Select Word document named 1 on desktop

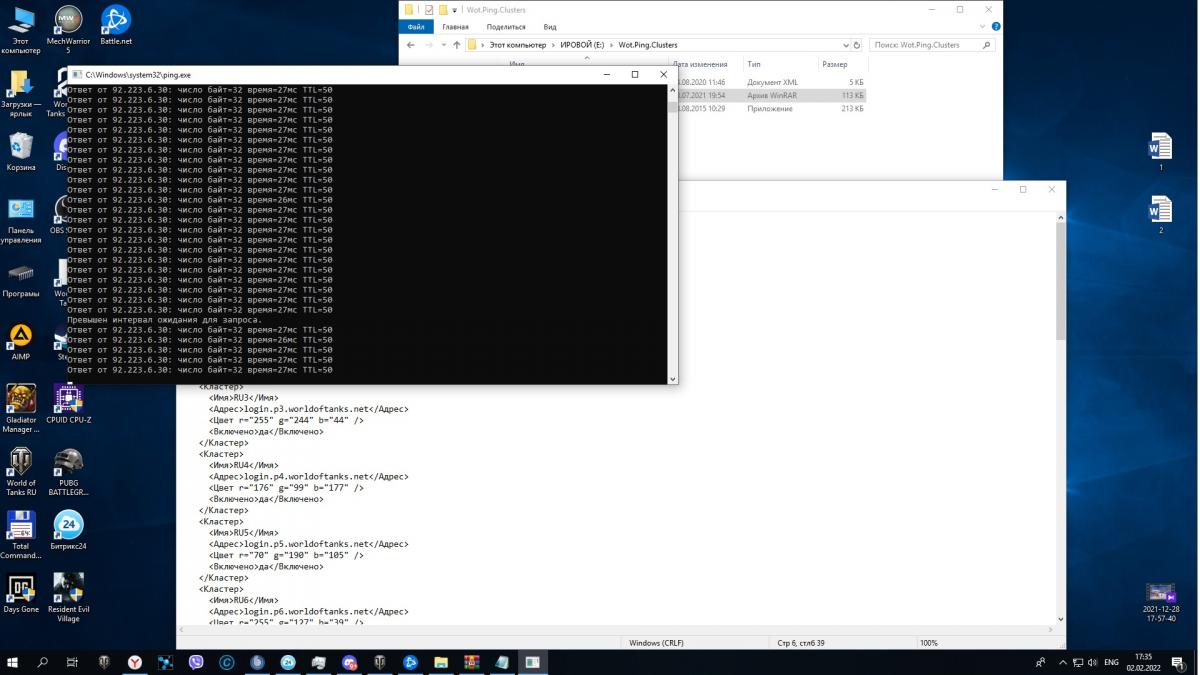[x=1160, y=152]
